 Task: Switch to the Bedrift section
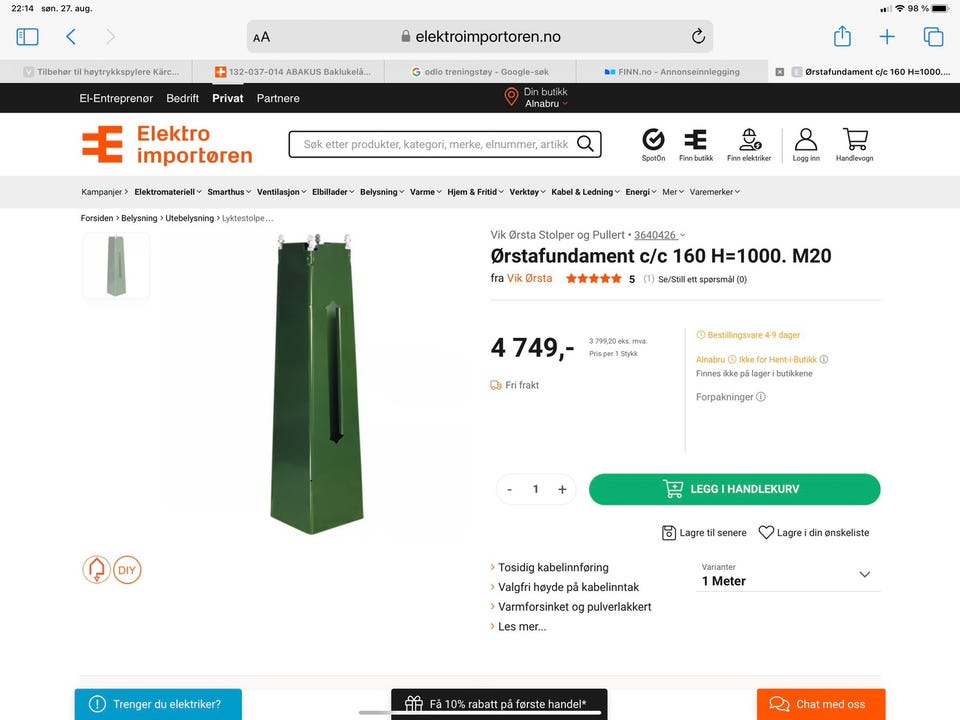[x=182, y=98]
